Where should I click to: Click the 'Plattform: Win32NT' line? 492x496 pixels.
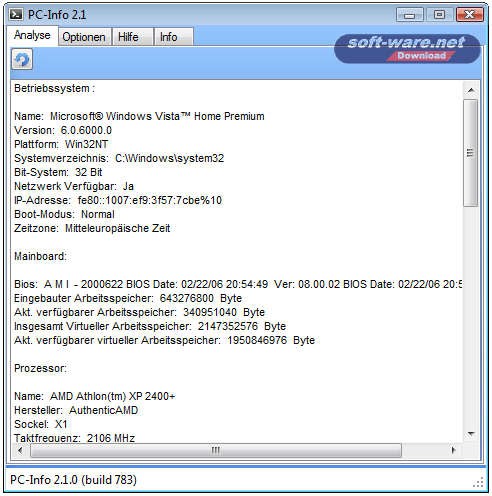click(61, 144)
